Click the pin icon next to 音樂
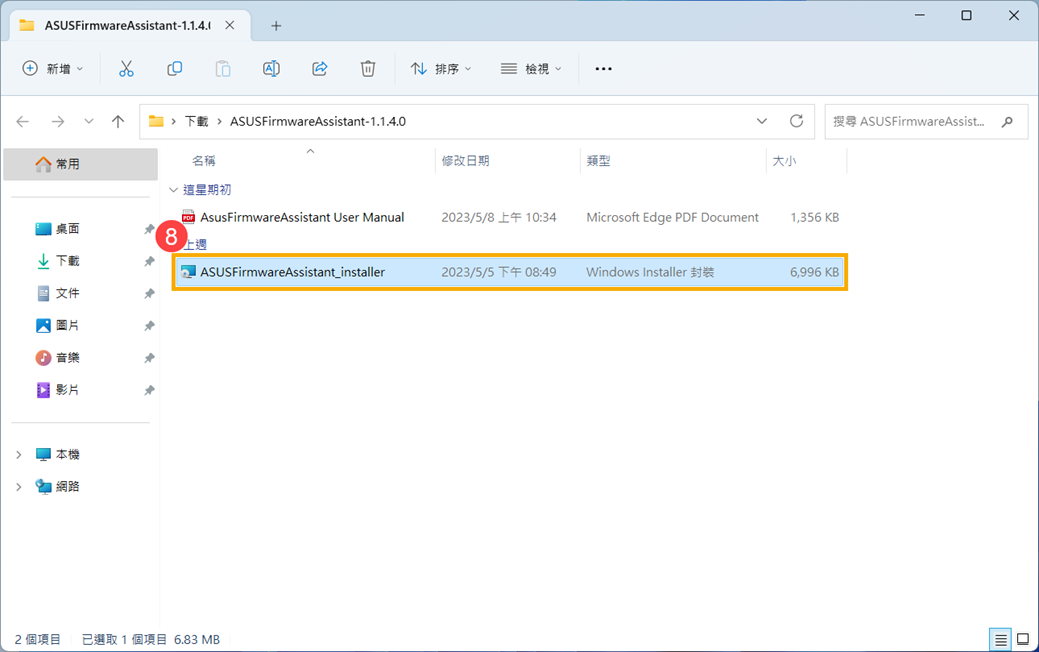Screen dimensions: 1039x652 (x=149, y=358)
